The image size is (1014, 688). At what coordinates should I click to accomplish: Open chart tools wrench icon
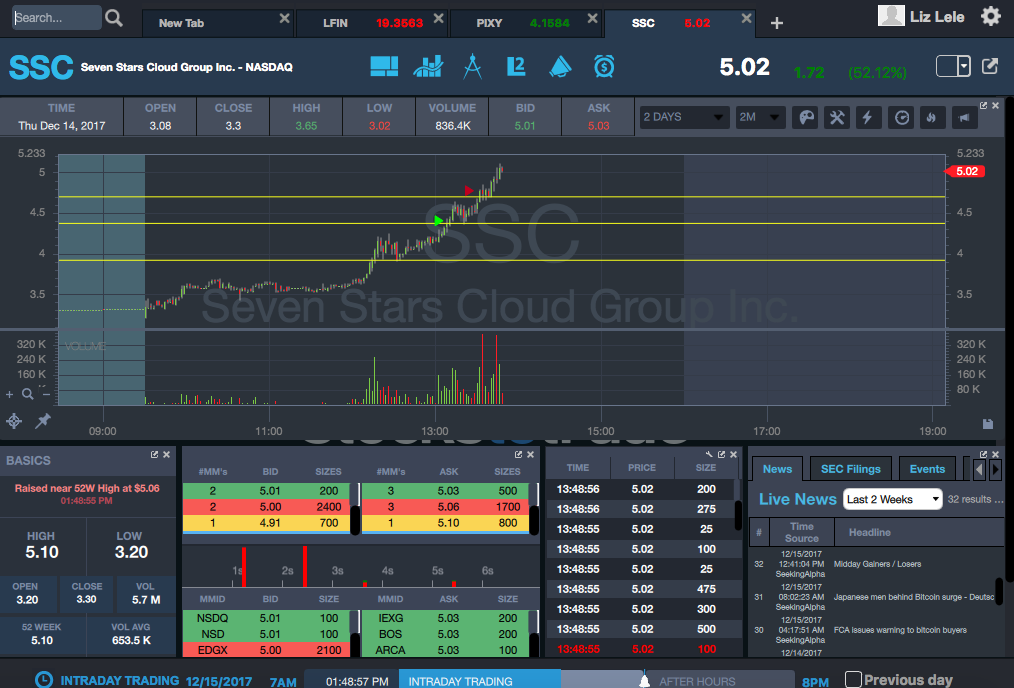[x=837, y=117]
